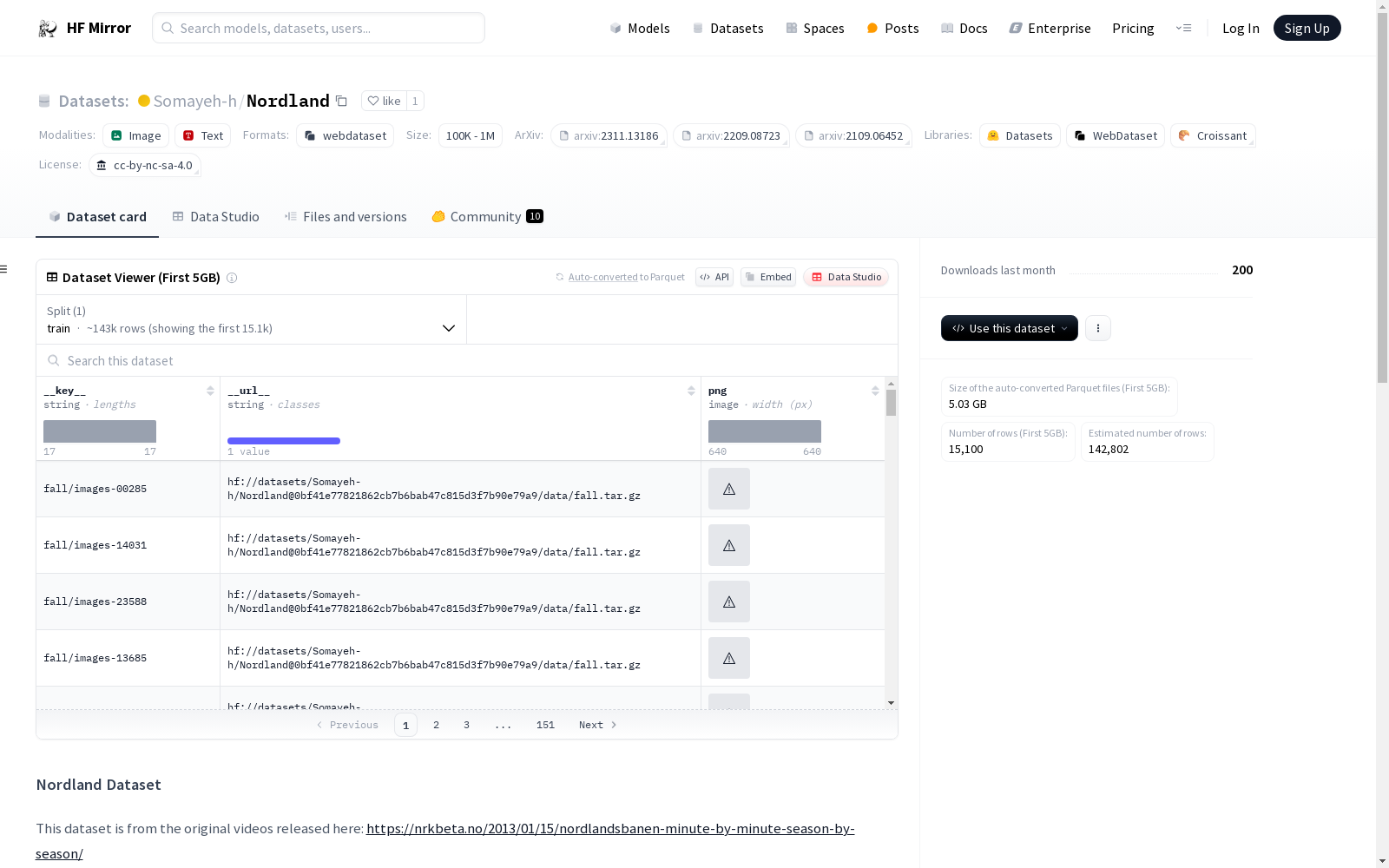This screenshot has height=868, width=1389.
Task: Switch to the Dataset card tab
Action: [97, 217]
